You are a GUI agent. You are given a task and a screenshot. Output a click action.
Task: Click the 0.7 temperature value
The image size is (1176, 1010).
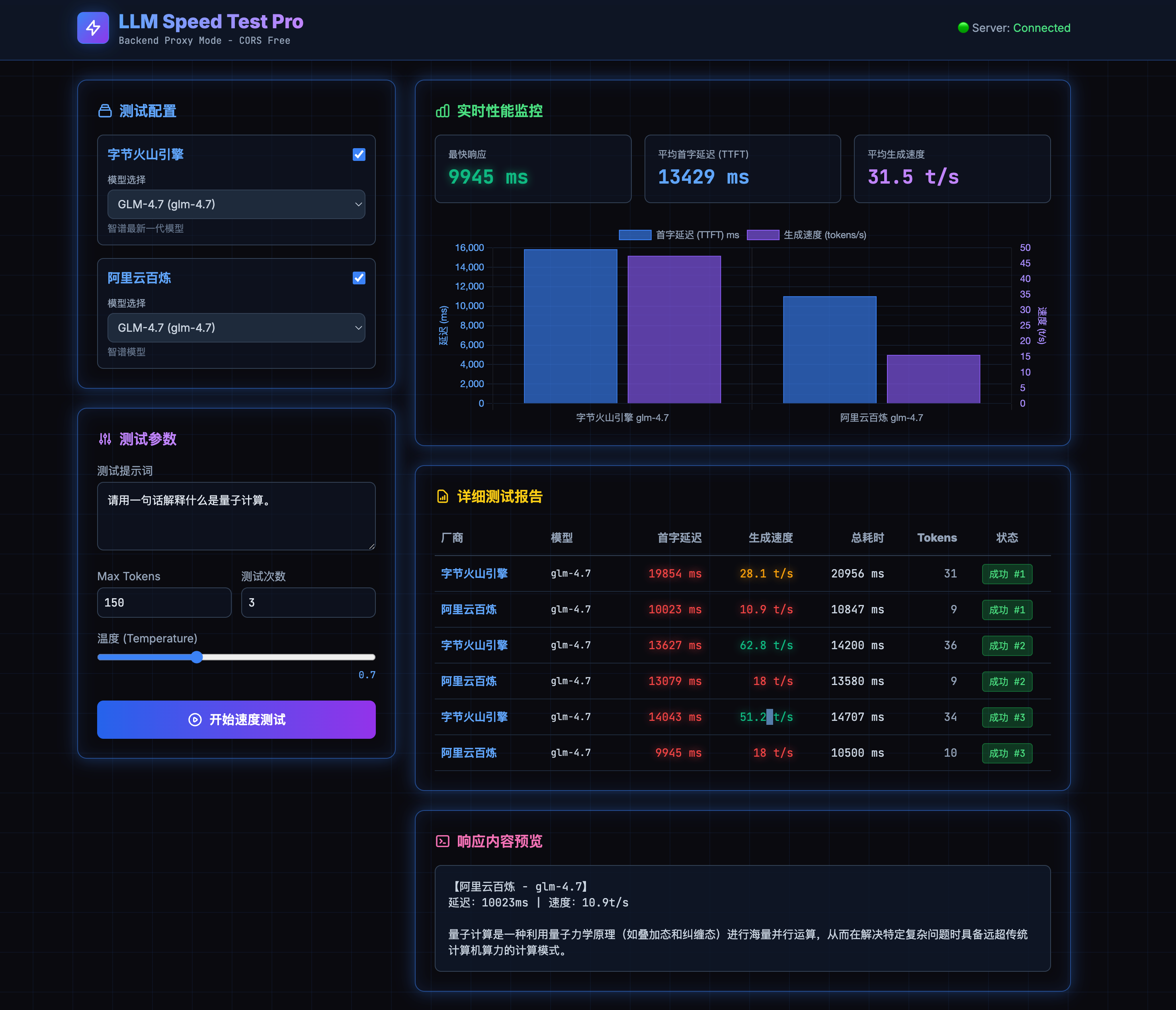point(367,675)
